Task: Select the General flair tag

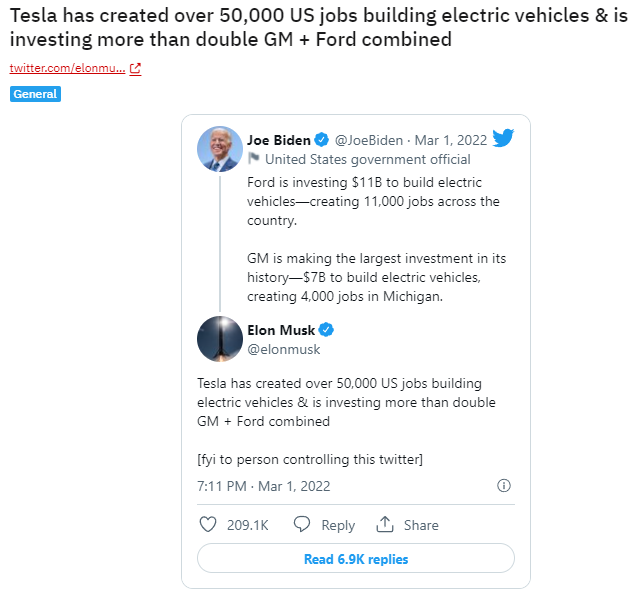Action: tap(35, 94)
